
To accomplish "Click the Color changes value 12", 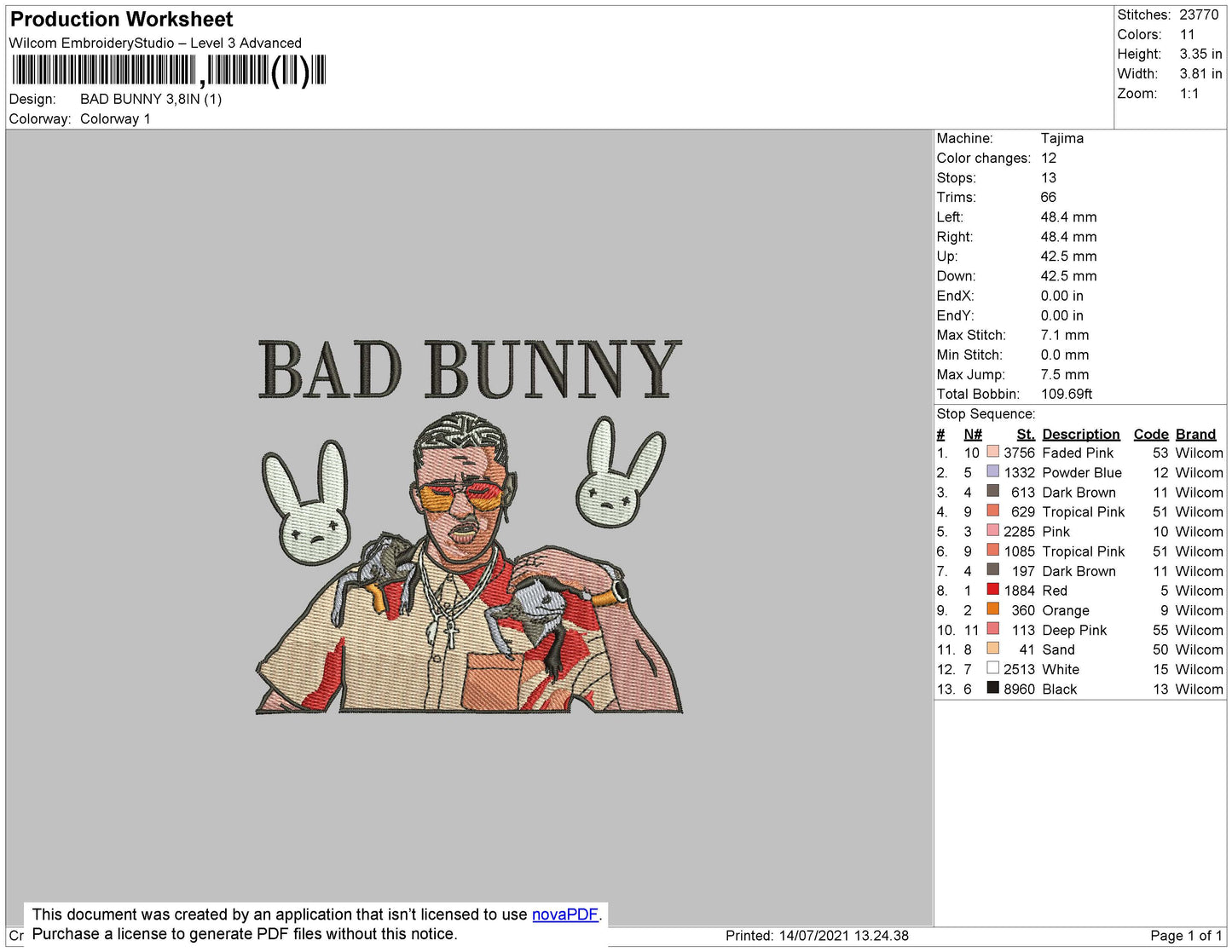I will pyautogui.click(x=1049, y=158).
